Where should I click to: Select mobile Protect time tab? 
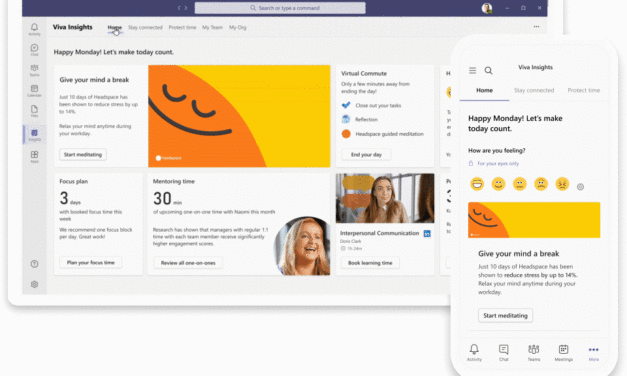point(583,90)
